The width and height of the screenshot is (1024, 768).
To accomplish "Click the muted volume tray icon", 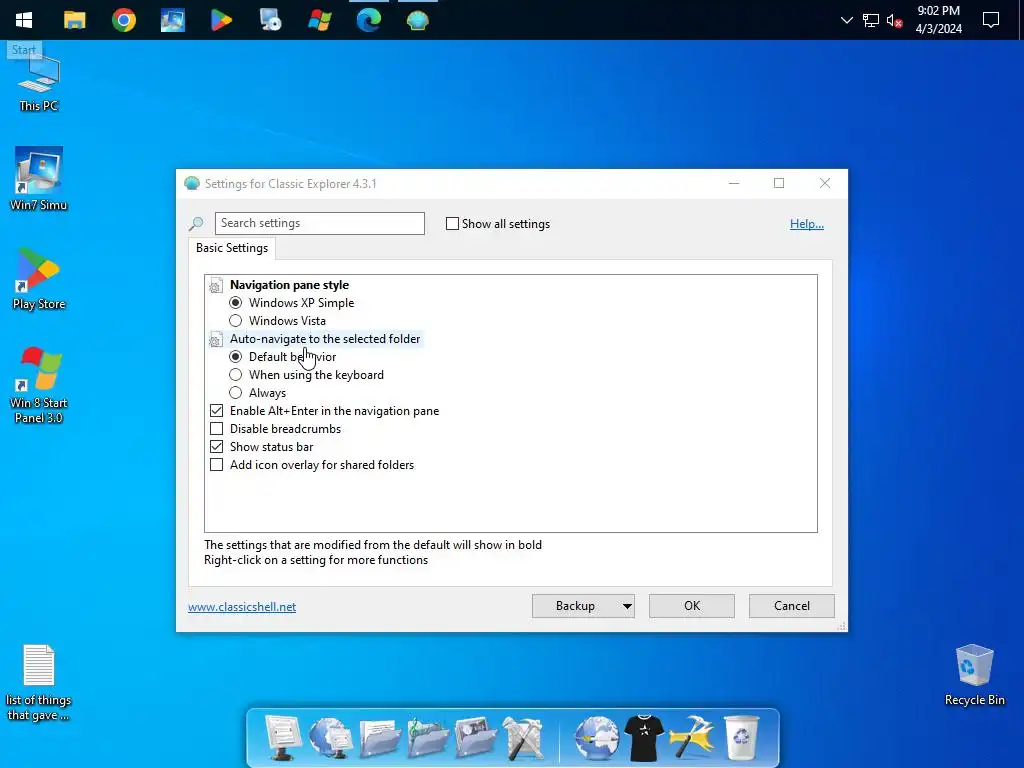I will 895,20.
